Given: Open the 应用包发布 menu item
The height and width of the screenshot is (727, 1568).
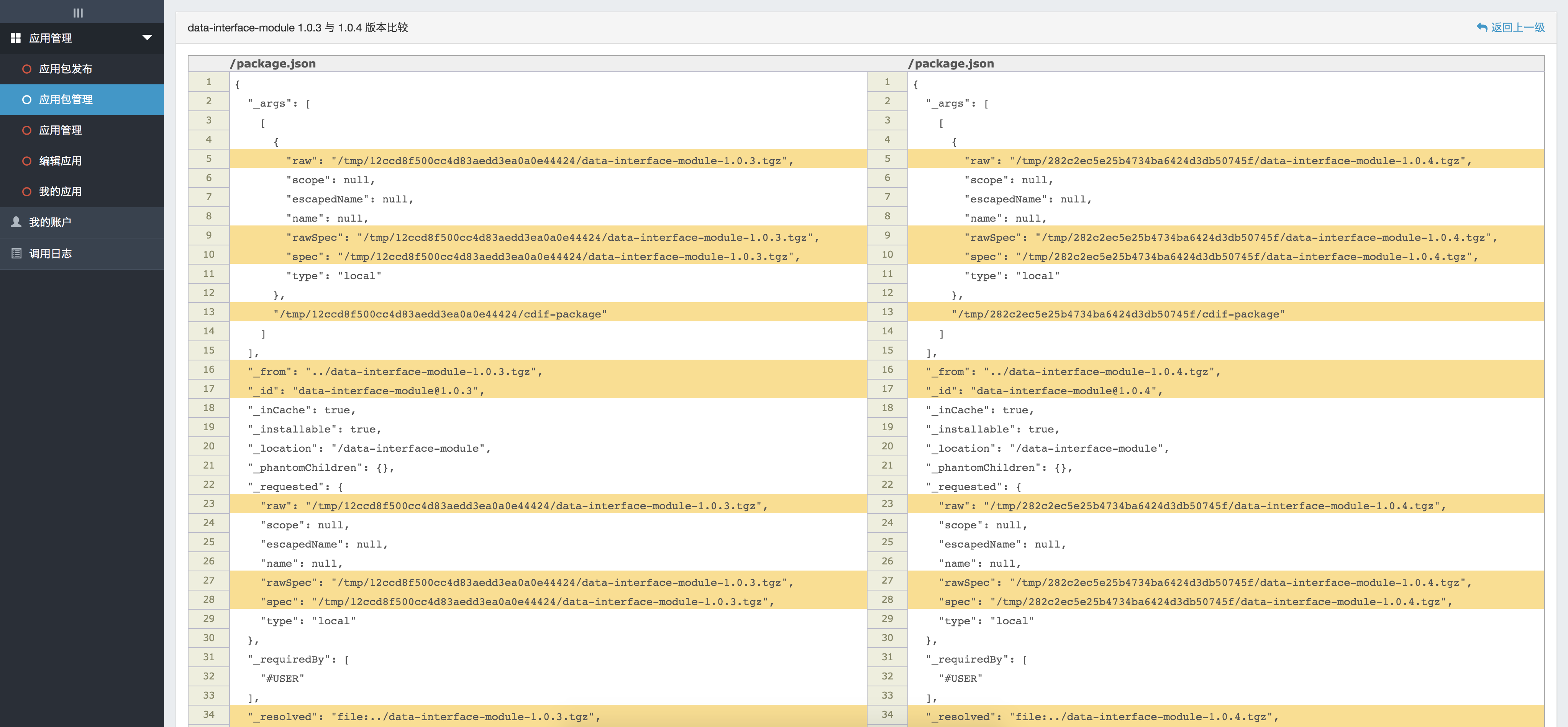Looking at the screenshot, I should click(x=82, y=69).
